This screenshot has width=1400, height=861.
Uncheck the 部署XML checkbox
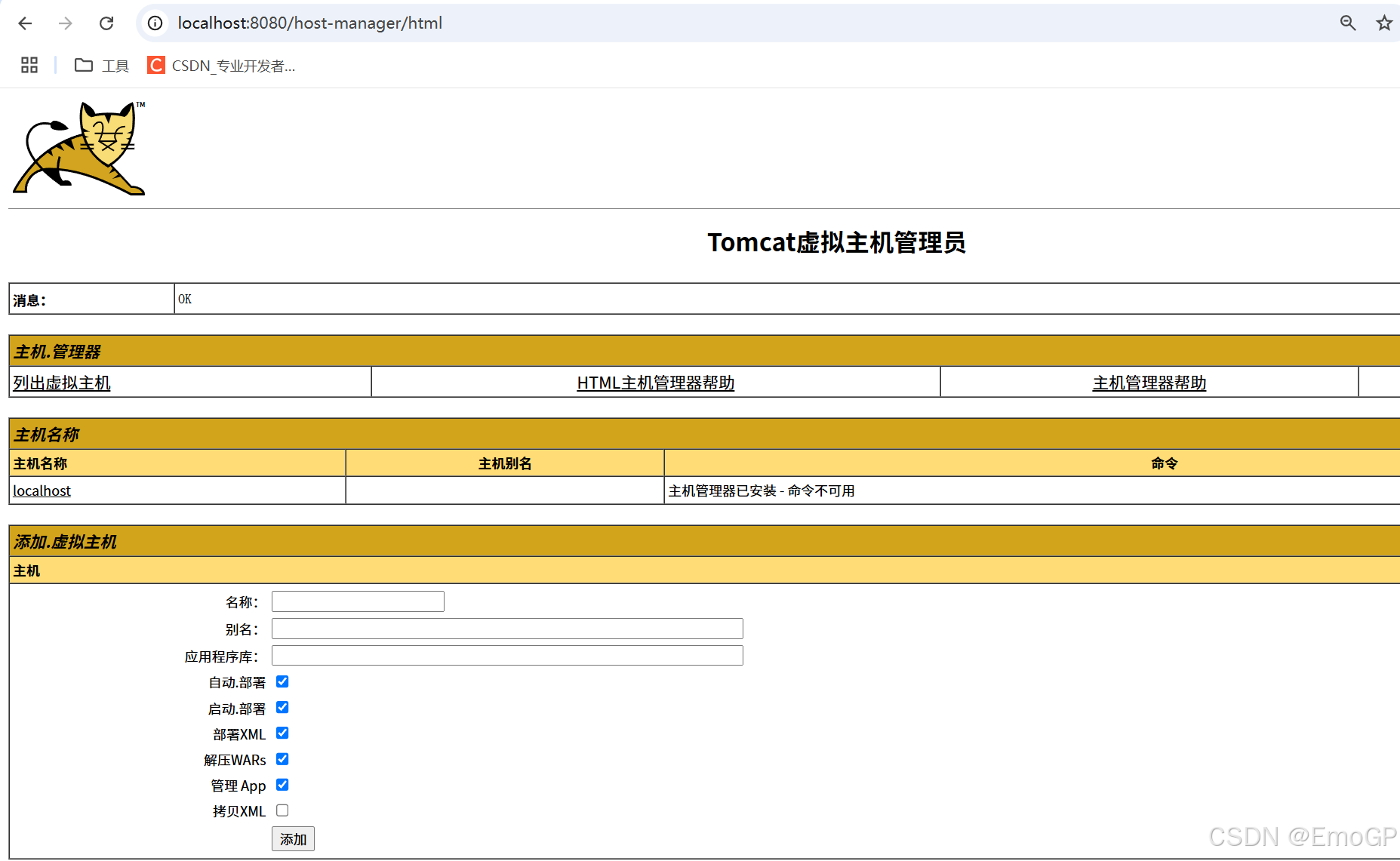click(x=282, y=733)
